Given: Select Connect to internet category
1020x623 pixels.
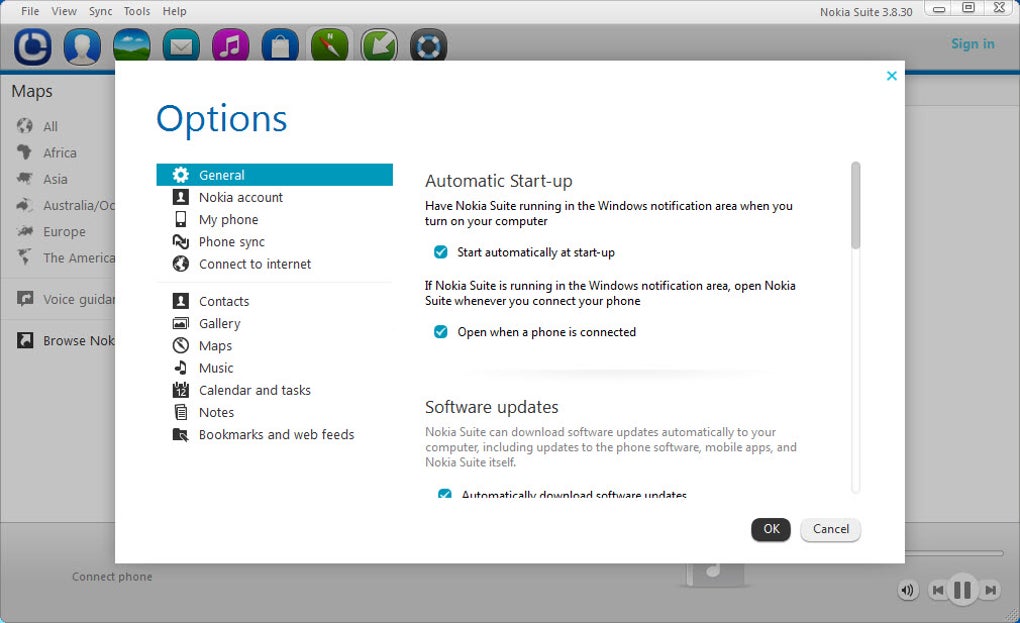Looking at the screenshot, I should click(275, 263).
